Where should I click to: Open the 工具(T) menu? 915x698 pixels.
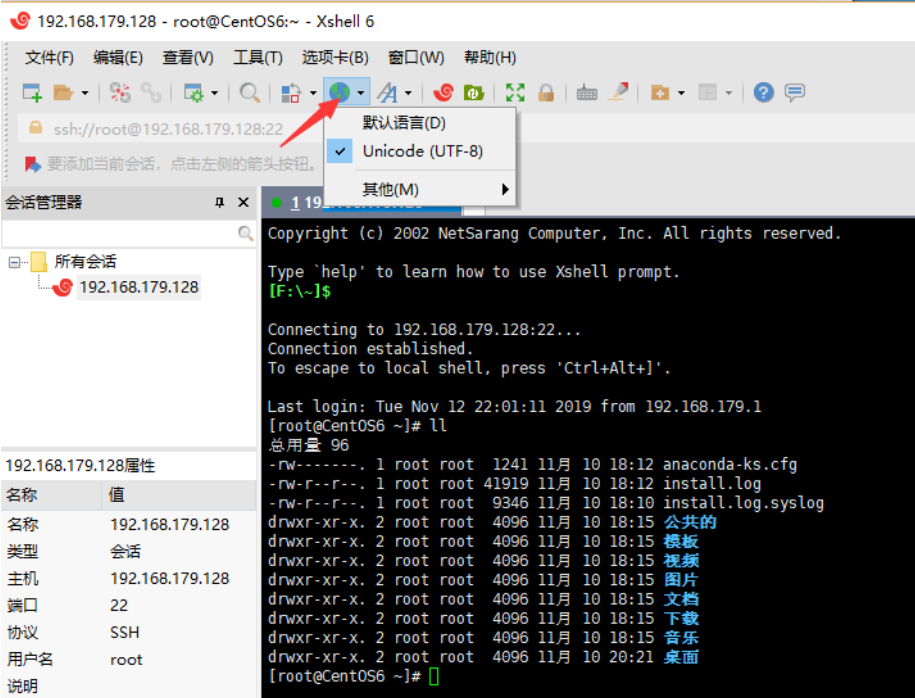(258, 57)
